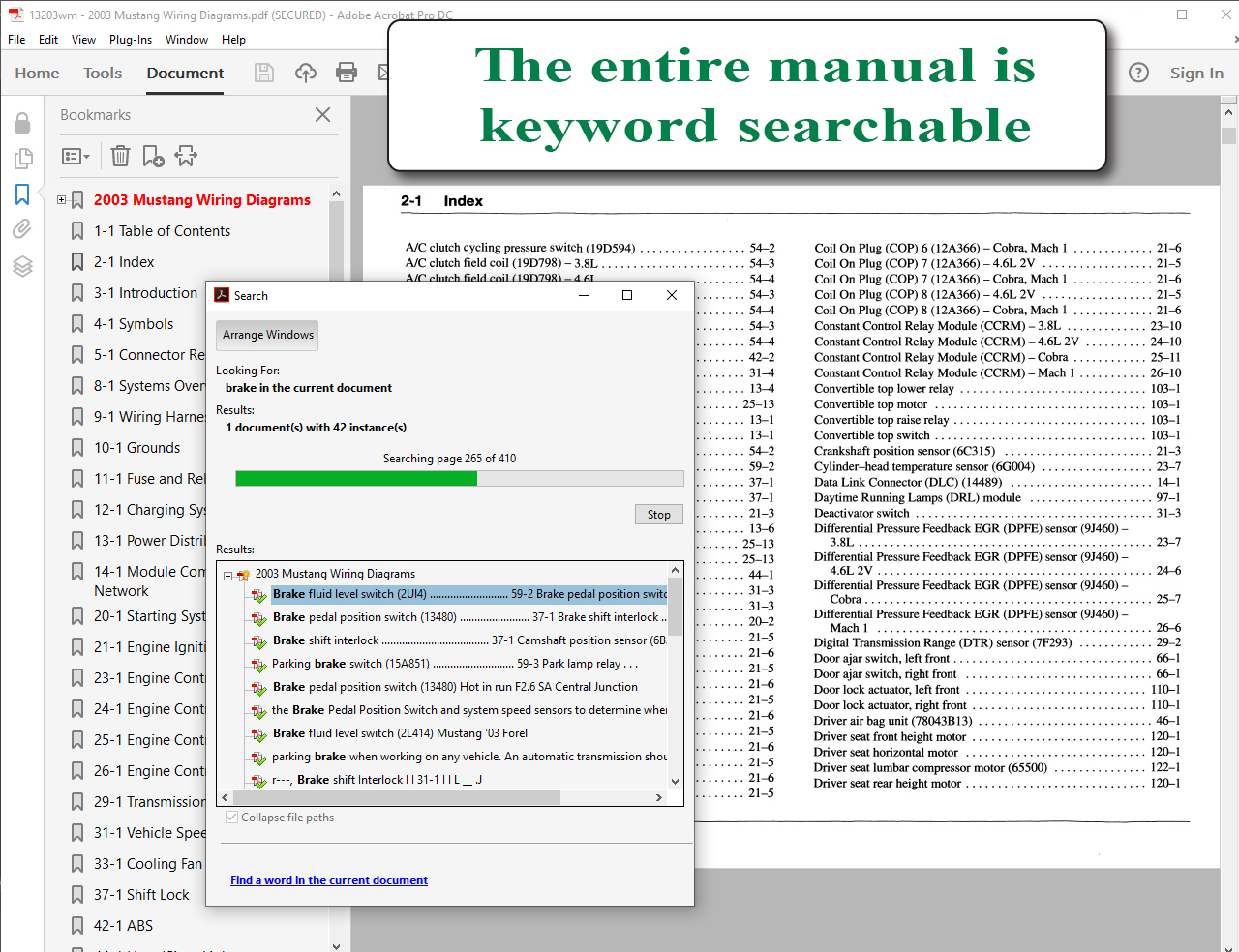1239x952 pixels.
Task: Click the security lock sidebar icon
Action: pos(22,123)
